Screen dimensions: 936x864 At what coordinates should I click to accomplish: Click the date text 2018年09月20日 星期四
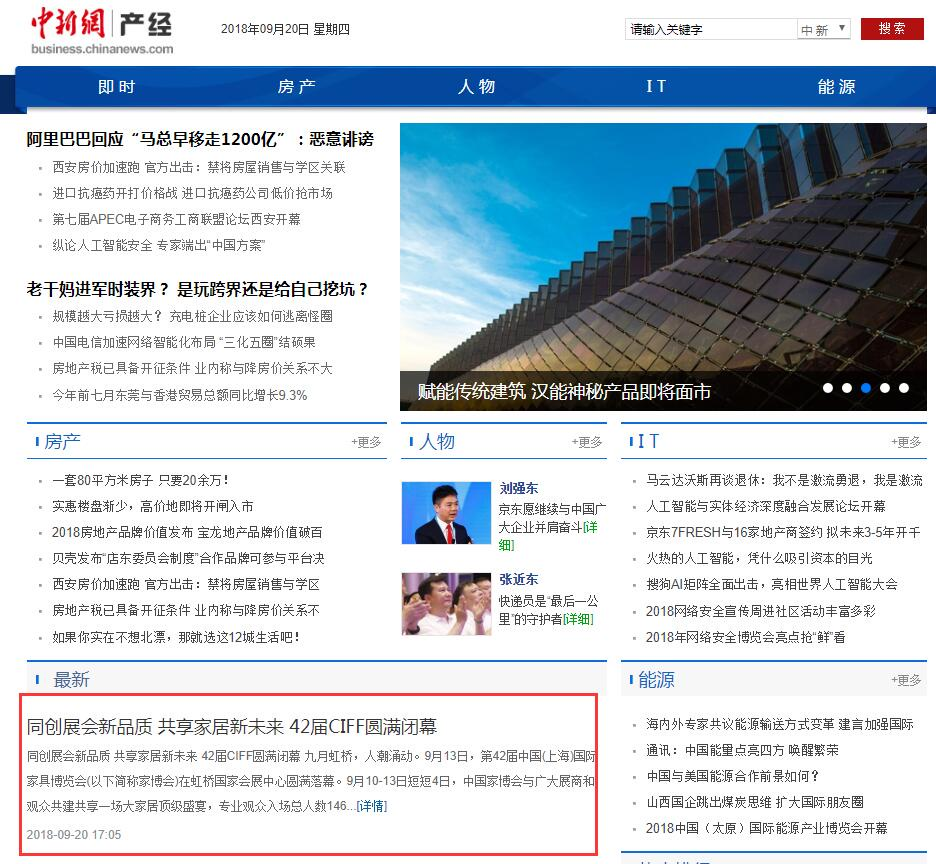[285, 29]
